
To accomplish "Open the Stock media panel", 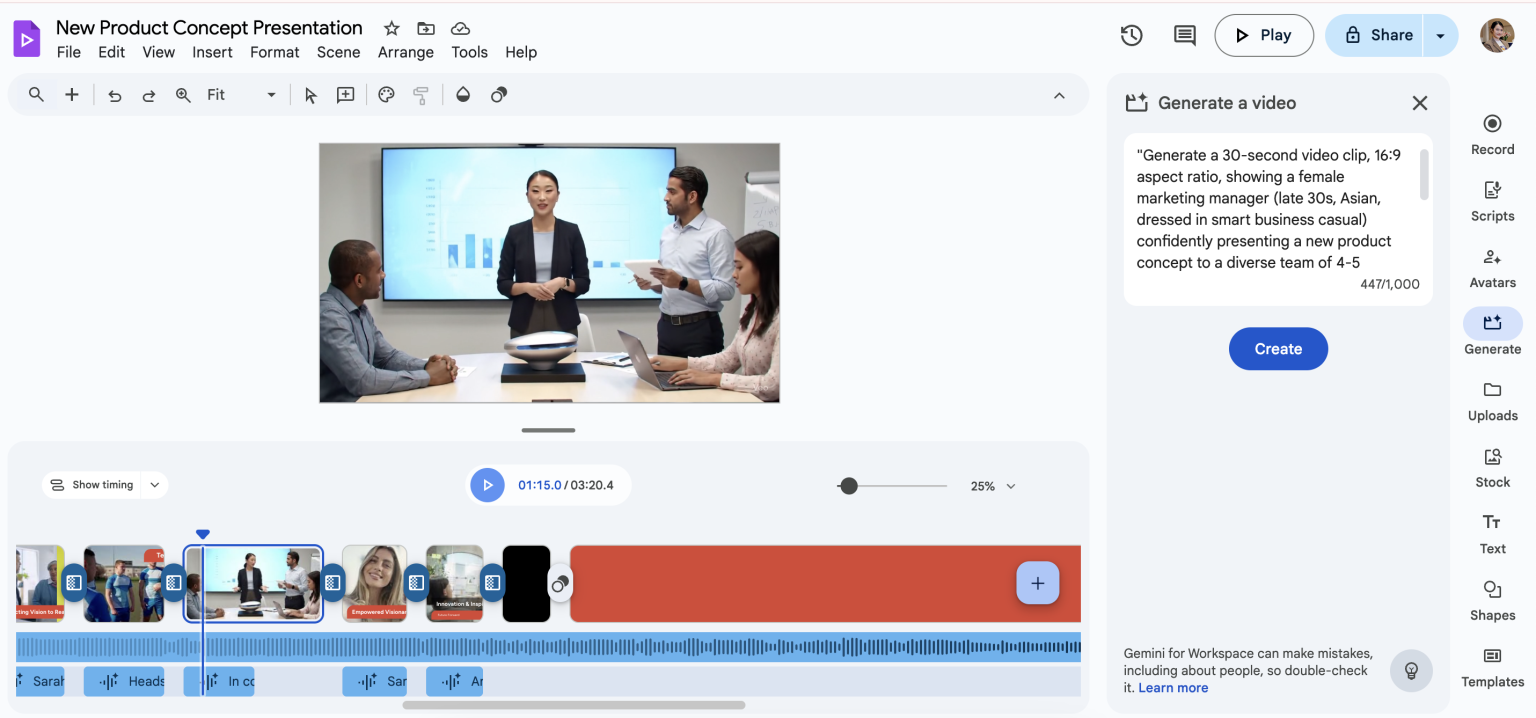I will [x=1492, y=467].
